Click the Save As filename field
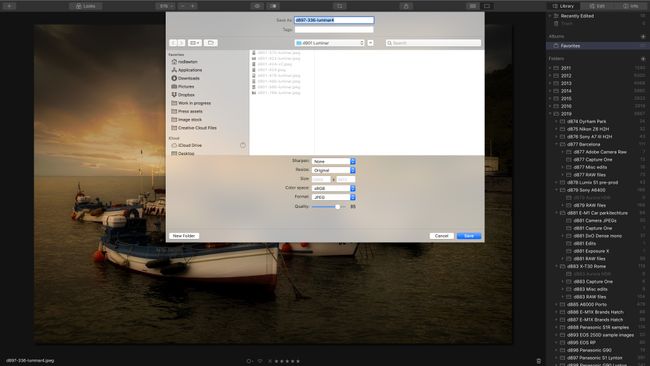The height and width of the screenshot is (366, 650). coord(334,20)
